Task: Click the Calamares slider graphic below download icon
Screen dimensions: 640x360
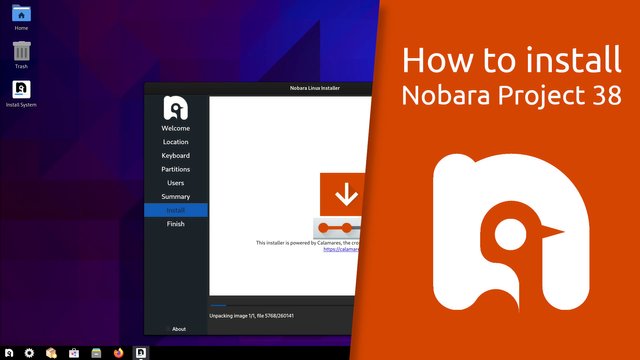Action: pos(338,228)
